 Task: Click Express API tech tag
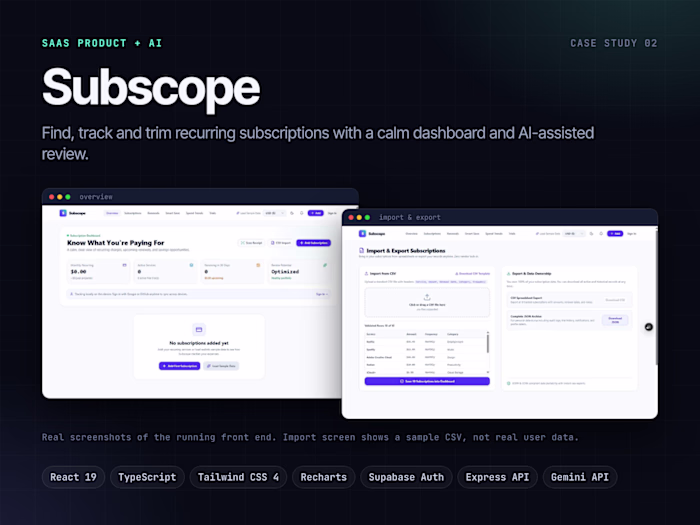coord(497,477)
